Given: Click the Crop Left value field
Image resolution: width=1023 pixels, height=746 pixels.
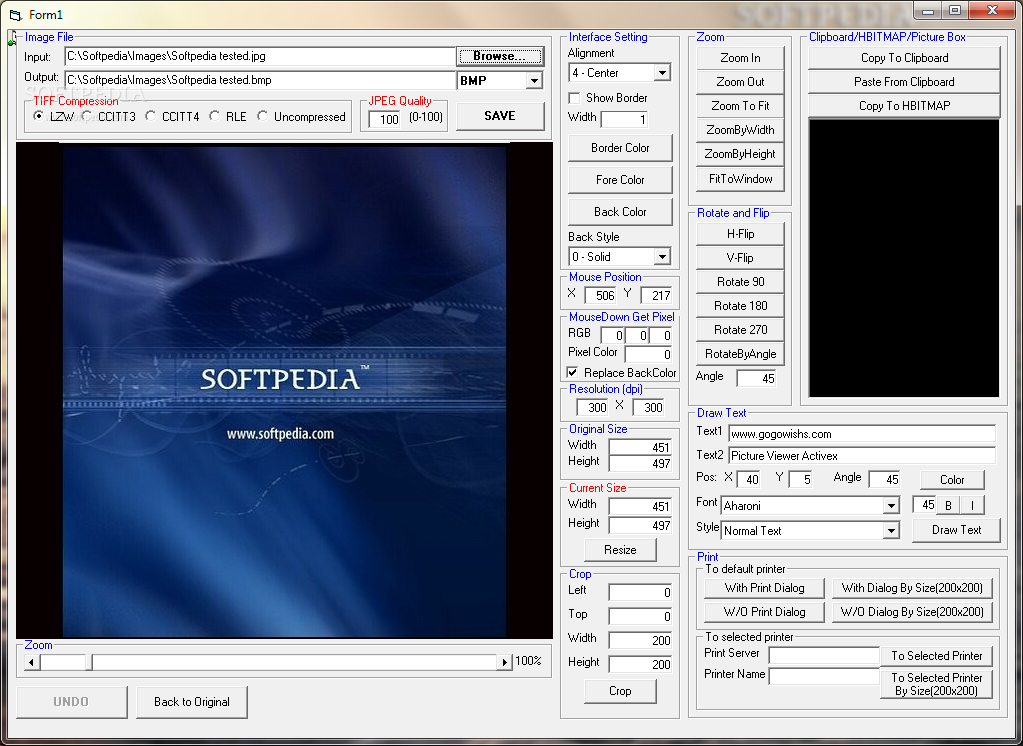Looking at the screenshot, I should (x=640, y=593).
